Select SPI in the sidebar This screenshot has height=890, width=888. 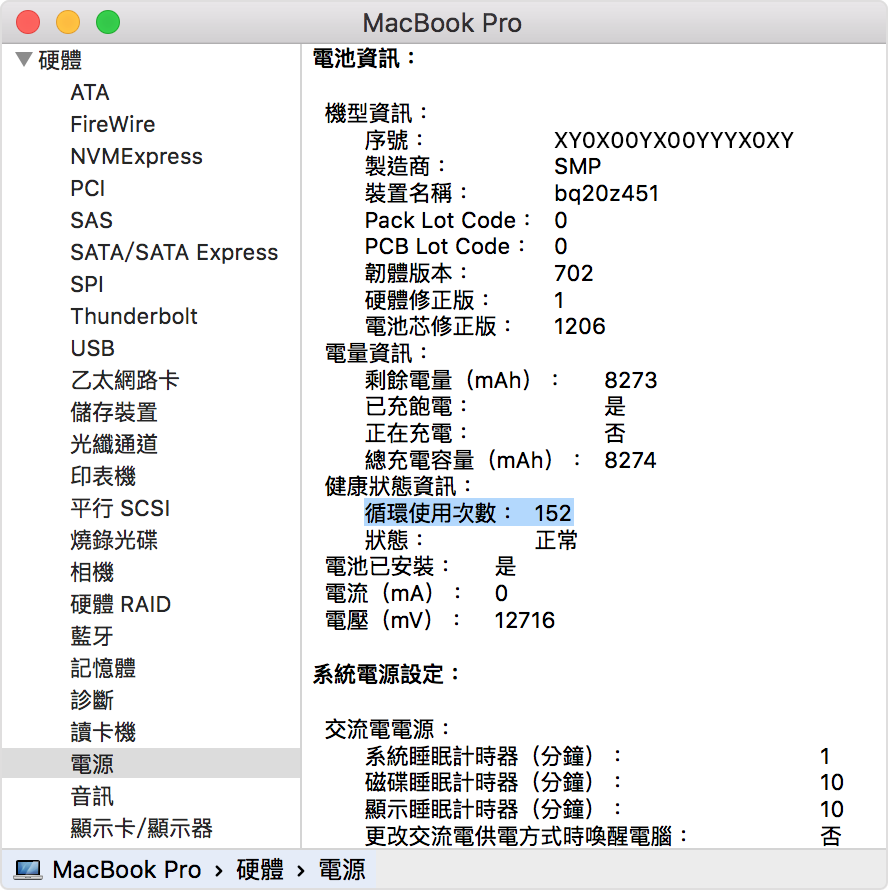(x=87, y=284)
